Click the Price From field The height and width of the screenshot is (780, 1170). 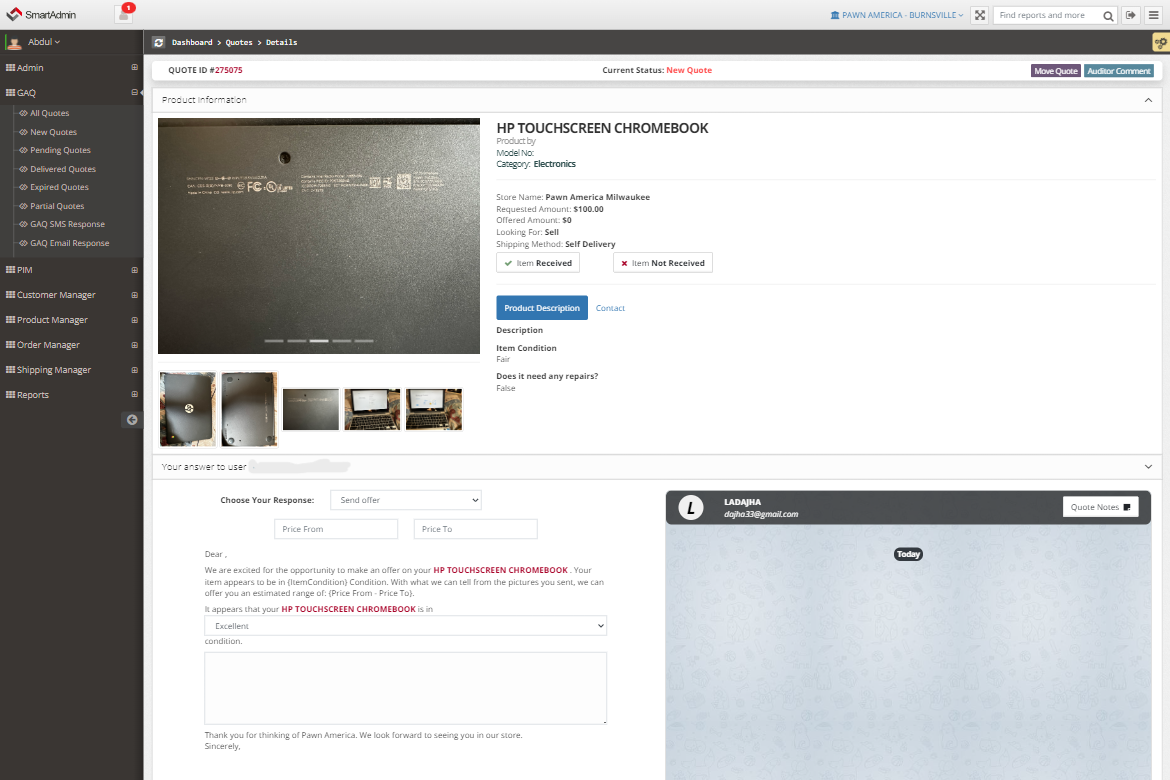click(x=336, y=529)
